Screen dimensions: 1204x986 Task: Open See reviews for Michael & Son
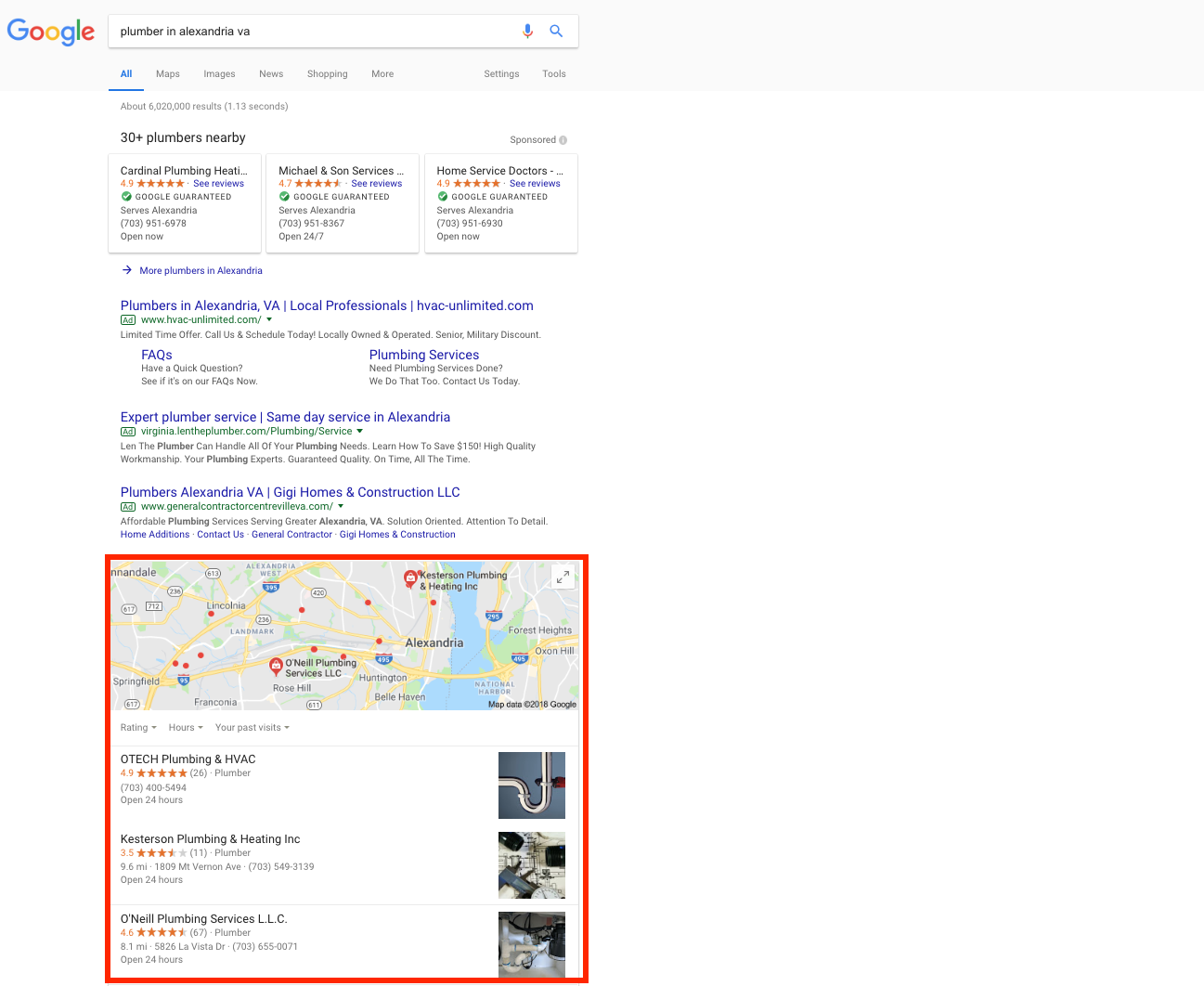click(x=377, y=184)
